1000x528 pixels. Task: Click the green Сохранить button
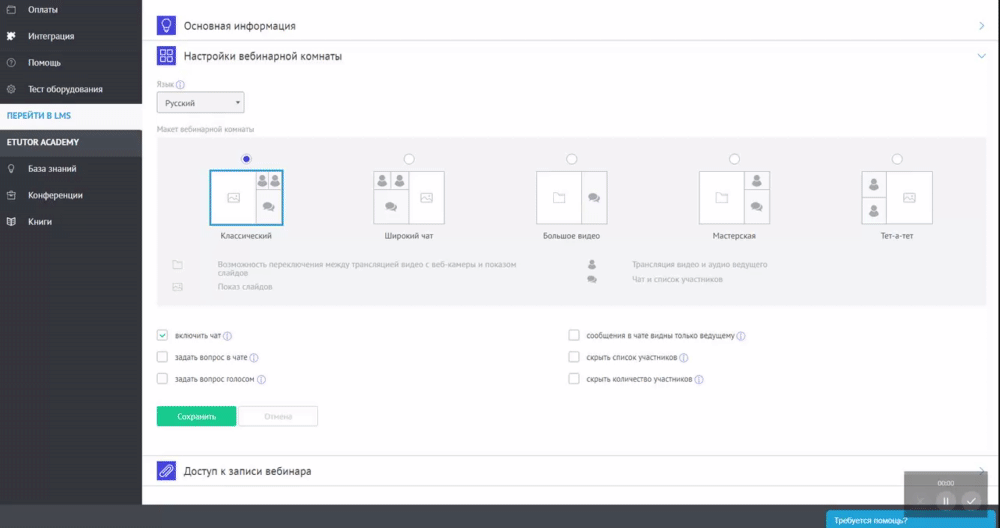pos(196,416)
